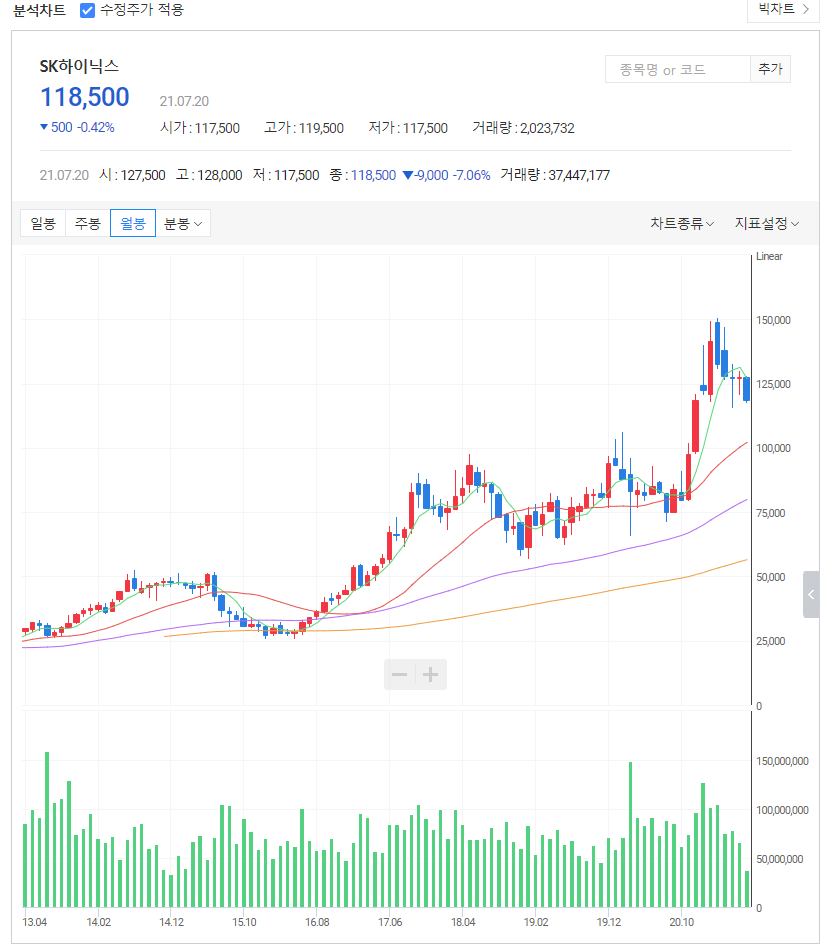Open the 차트종류 dropdown

(x=682, y=224)
